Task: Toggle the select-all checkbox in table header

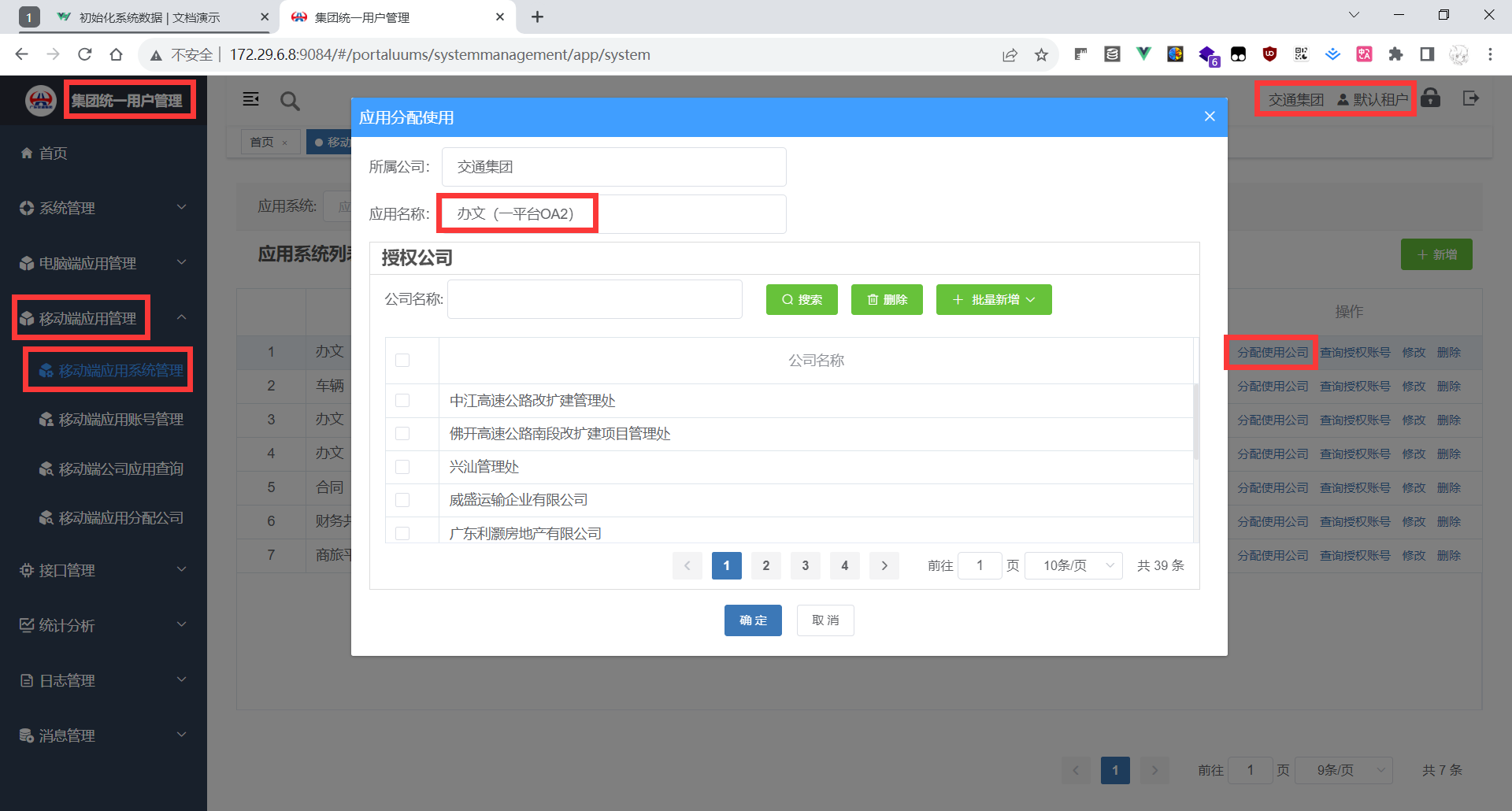Action: click(402, 361)
